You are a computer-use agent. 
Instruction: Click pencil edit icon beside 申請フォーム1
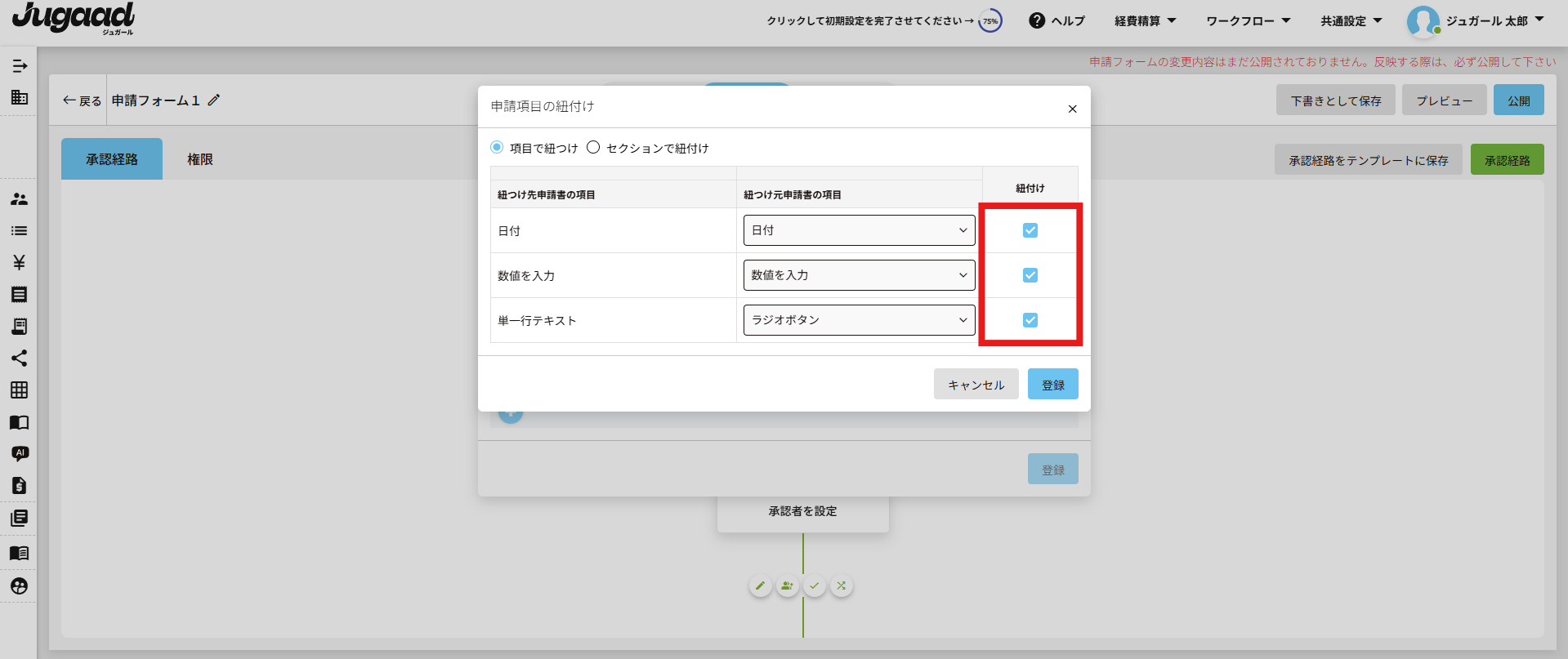pyautogui.click(x=214, y=100)
